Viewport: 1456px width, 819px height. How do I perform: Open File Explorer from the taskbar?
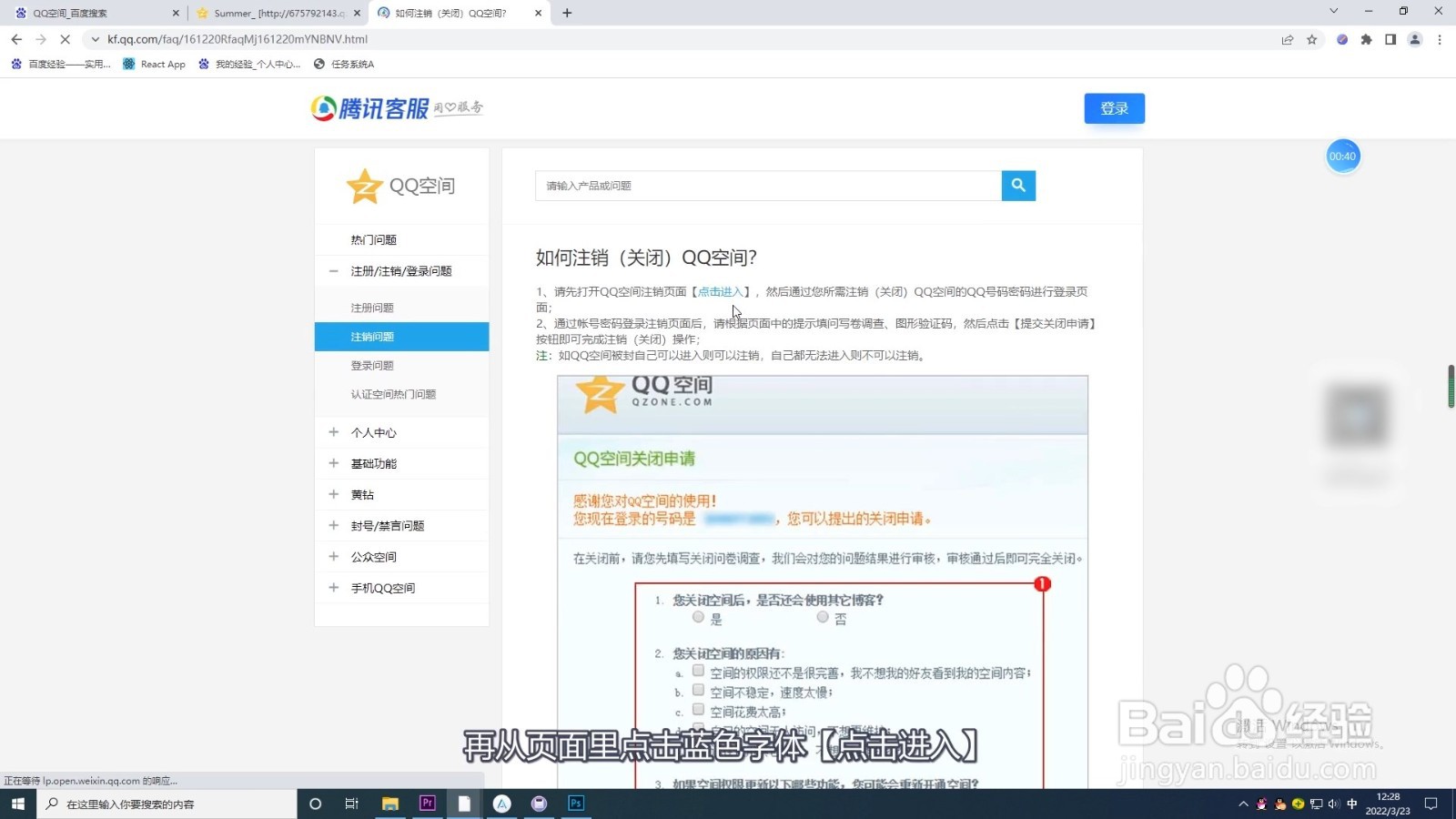[390, 804]
